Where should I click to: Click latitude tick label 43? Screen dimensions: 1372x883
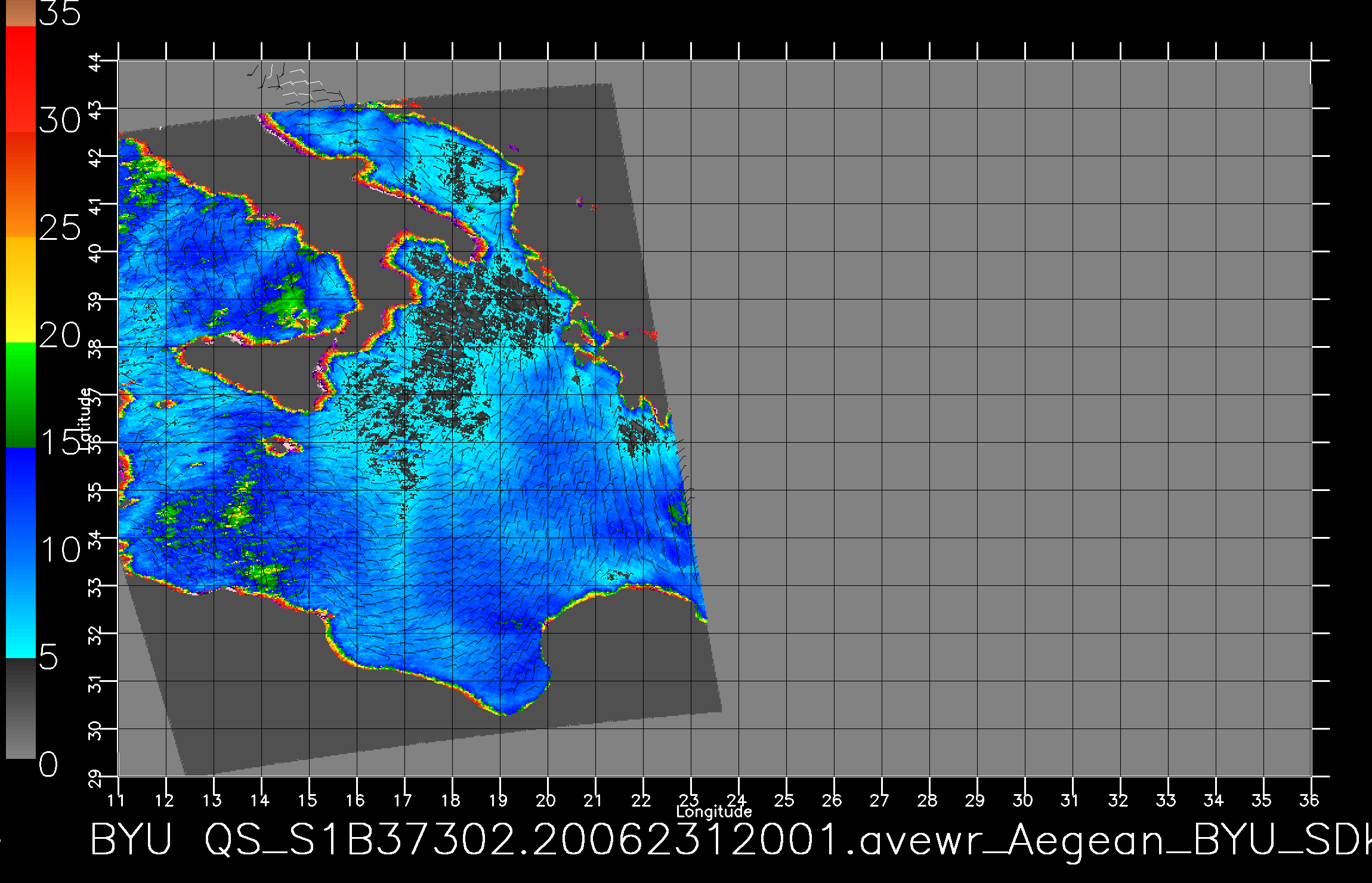(x=96, y=110)
